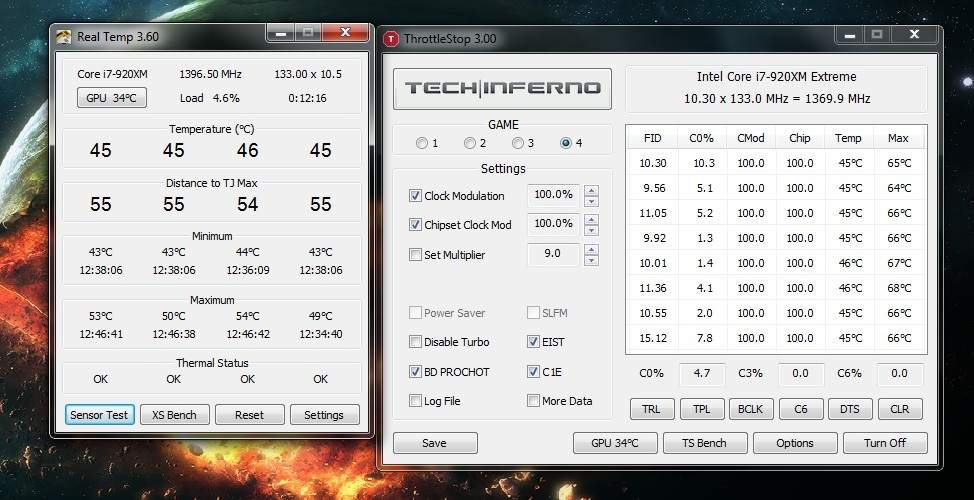This screenshot has height=500, width=974.
Task: Click the Load 4.6% reading
Action: point(210,98)
